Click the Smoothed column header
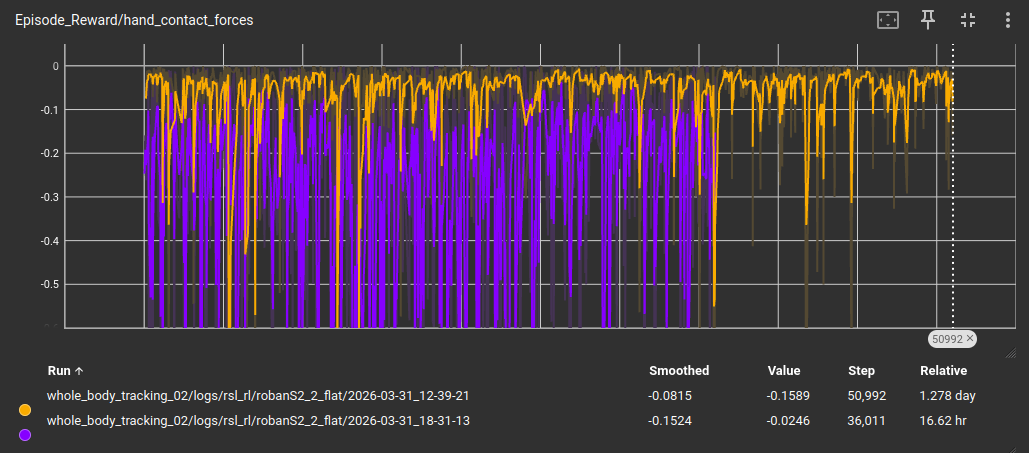This screenshot has height=453, width=1029. (x=678, y=370)
